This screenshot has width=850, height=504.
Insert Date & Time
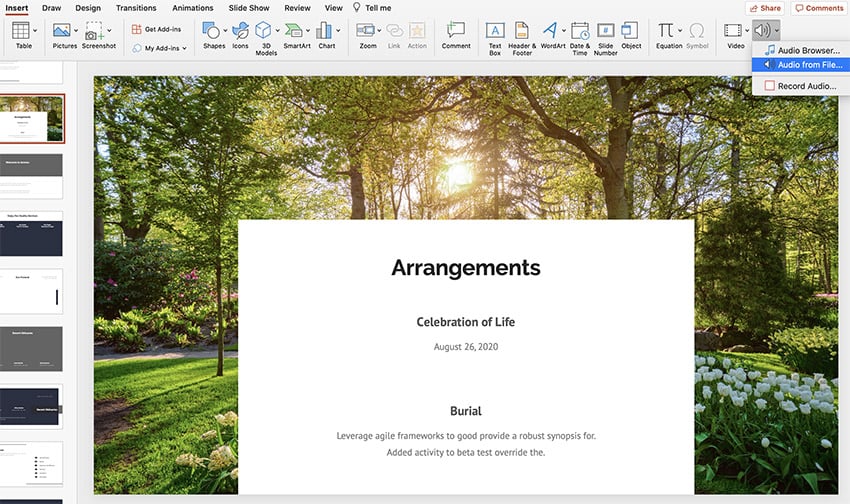coord(579,32)
